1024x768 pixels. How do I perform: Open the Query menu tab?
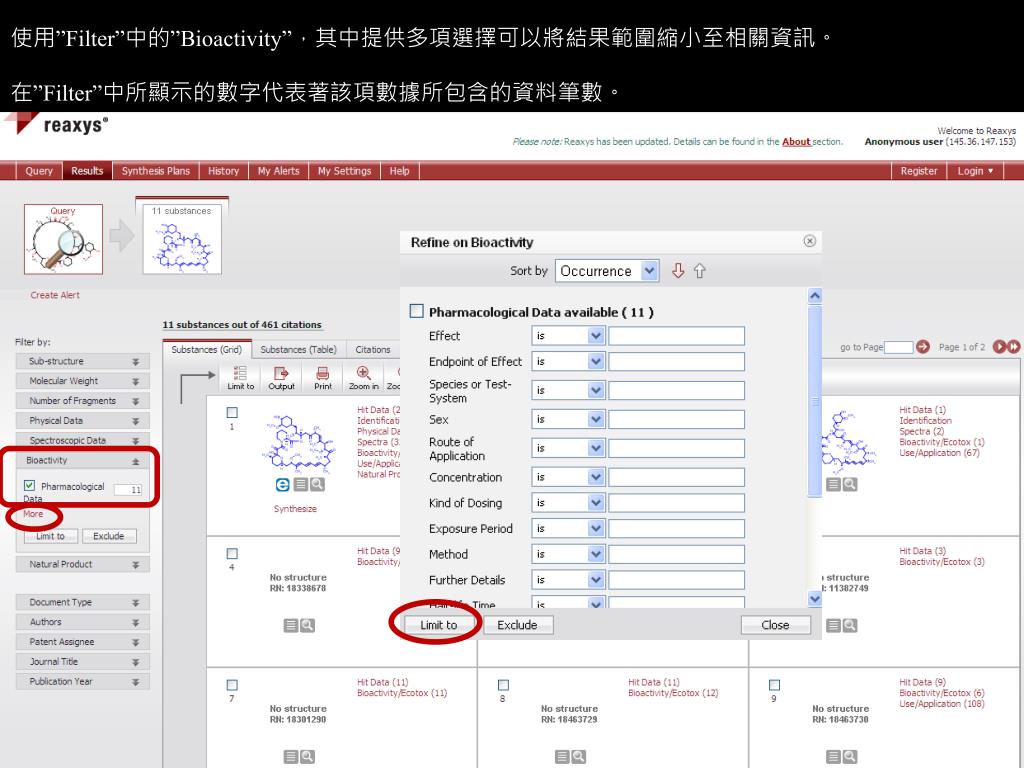pos(39,170)
